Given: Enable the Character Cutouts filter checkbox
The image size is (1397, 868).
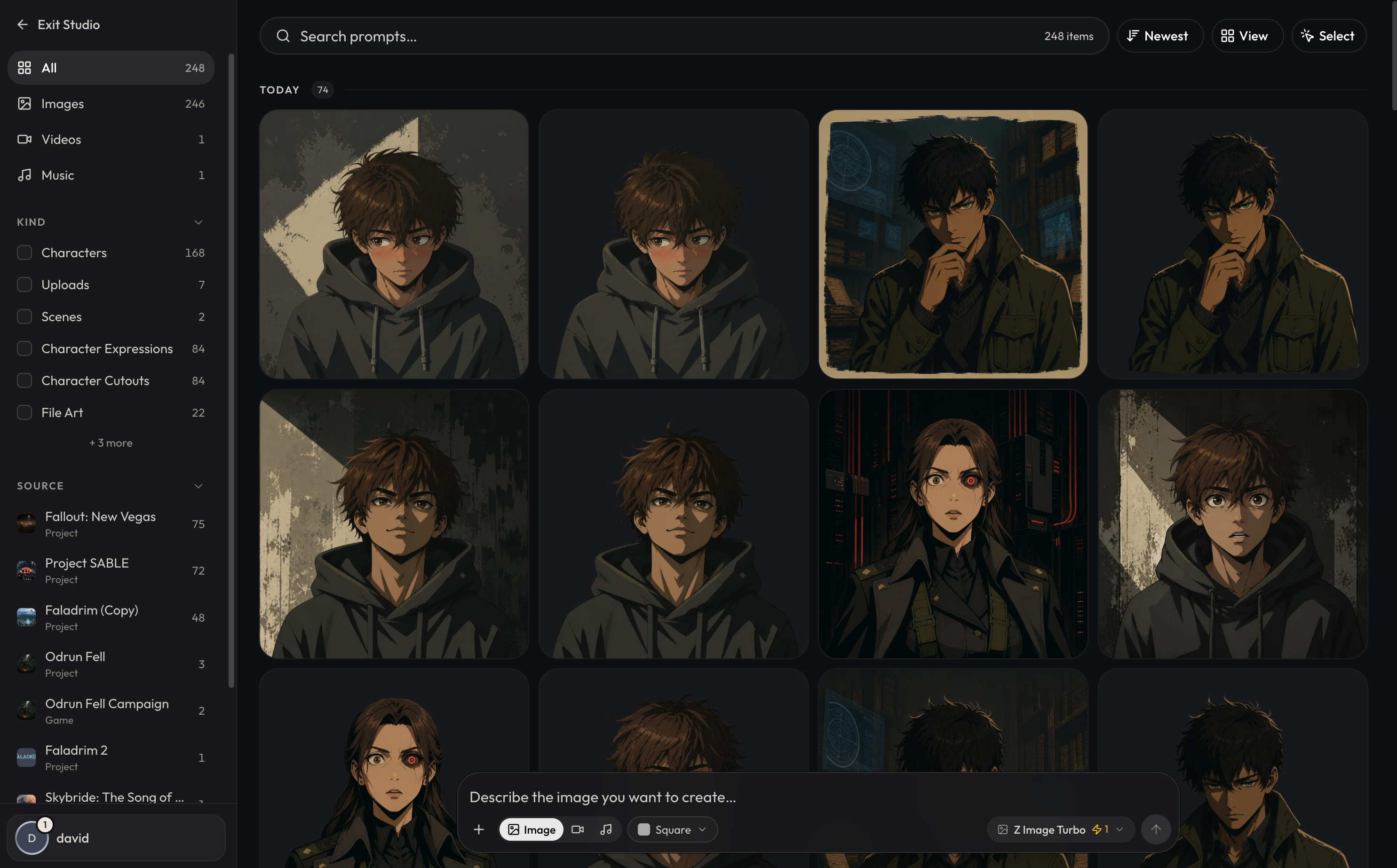Looking at the screenshot, I should (x=24, y=380).
